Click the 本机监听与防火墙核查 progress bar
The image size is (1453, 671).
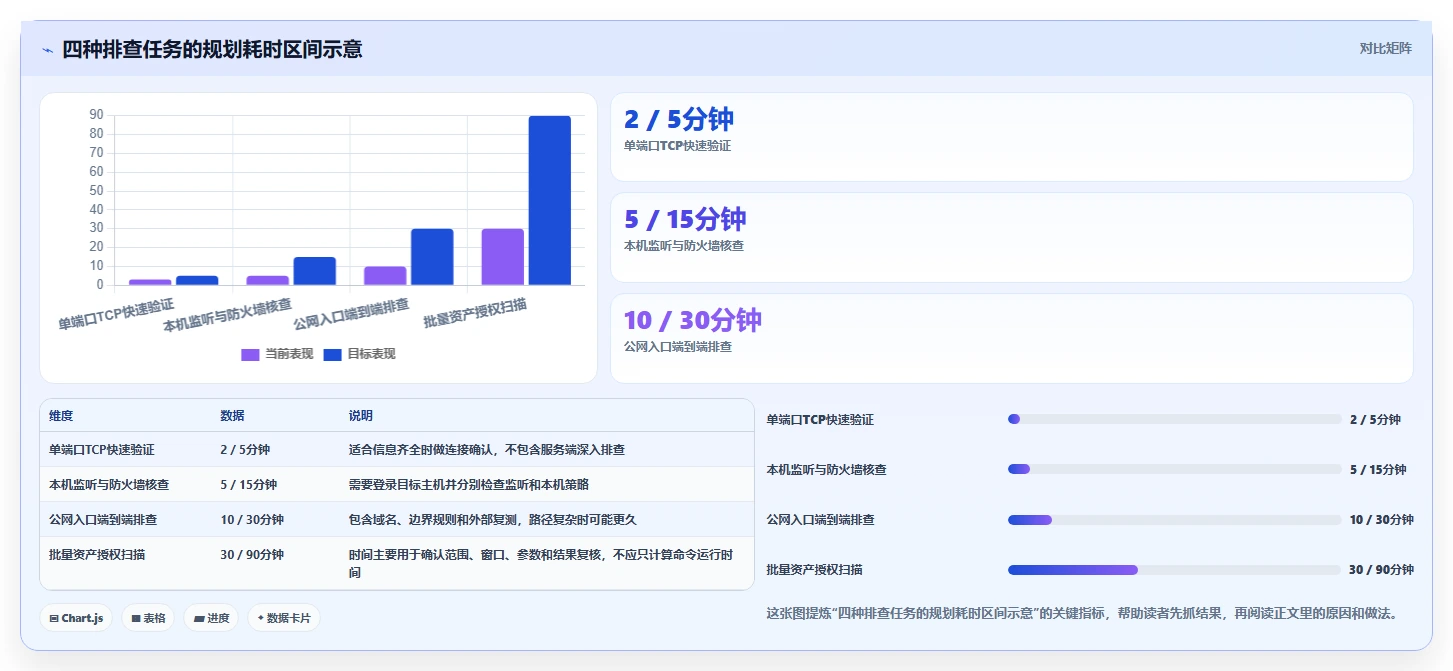click(1174, 469)
